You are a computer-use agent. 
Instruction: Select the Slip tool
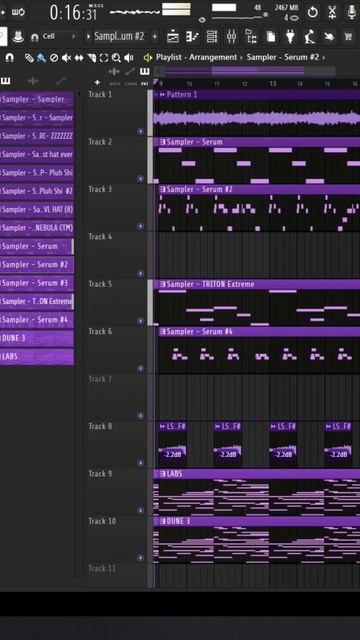pyautogui.click(x=79, y=58)
